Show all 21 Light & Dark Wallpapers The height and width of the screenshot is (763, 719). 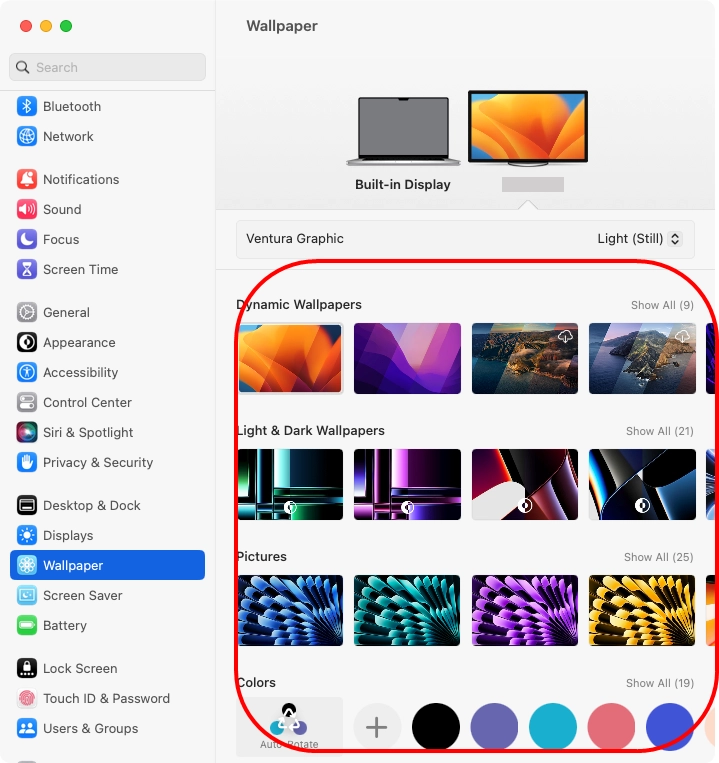pos(660,431)
